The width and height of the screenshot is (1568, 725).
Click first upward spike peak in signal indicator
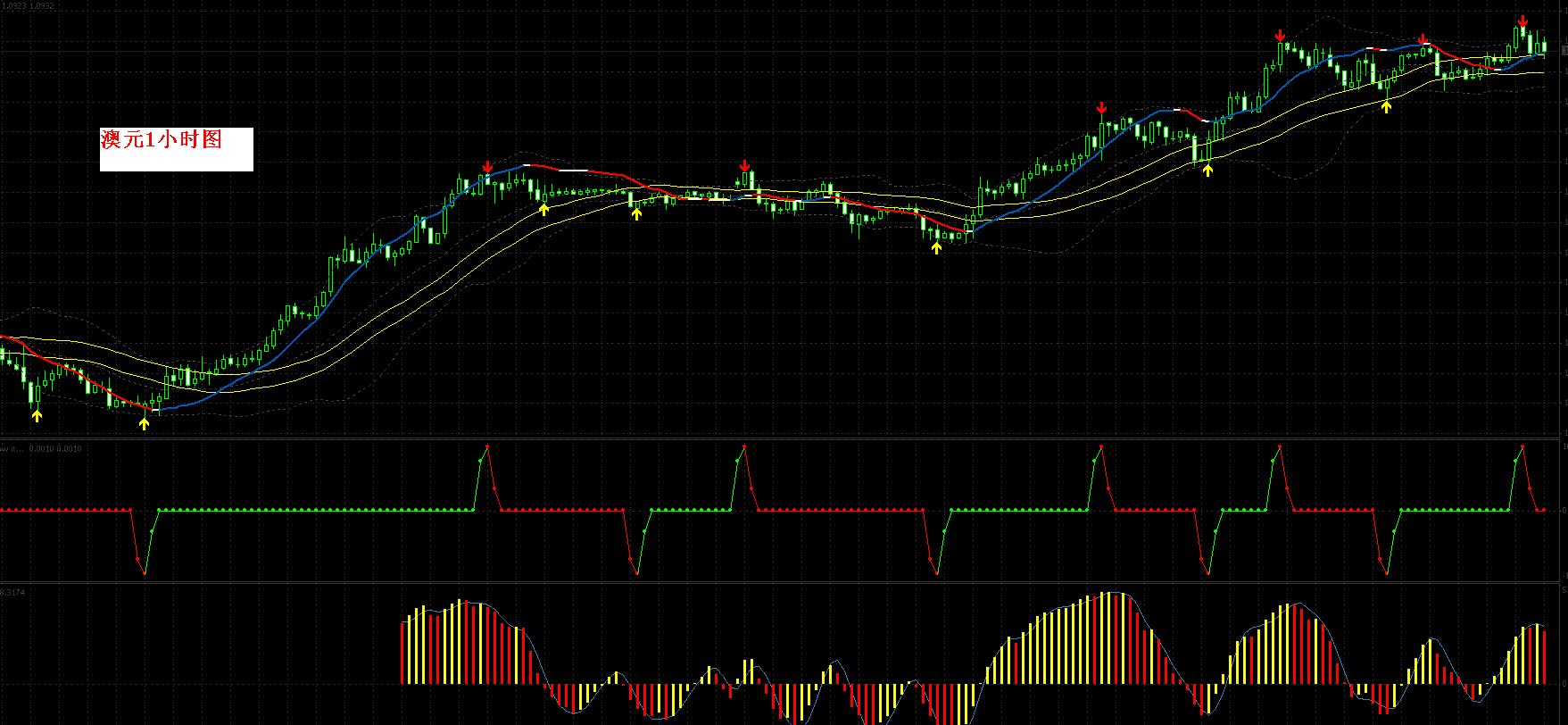pyautogui.click(x=487, y=446)
